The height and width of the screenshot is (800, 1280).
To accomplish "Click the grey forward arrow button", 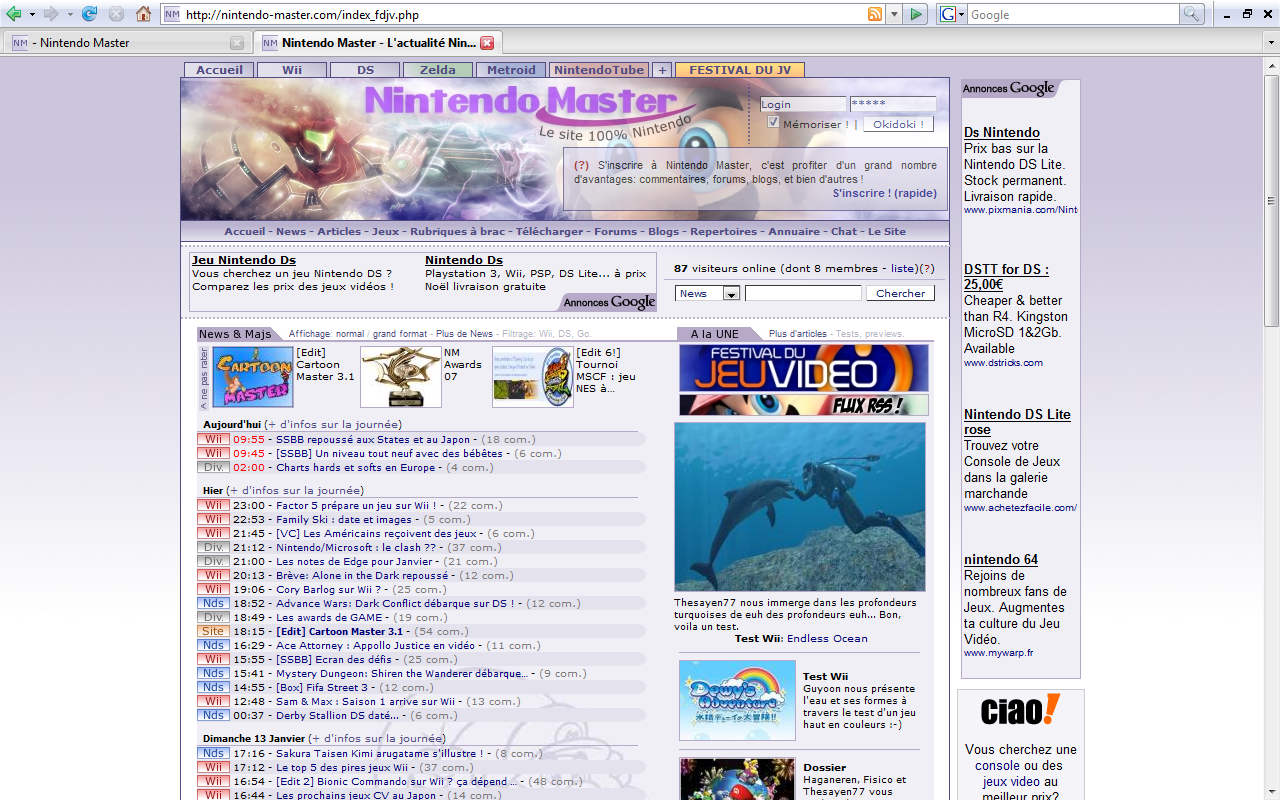I will point(50,14).
